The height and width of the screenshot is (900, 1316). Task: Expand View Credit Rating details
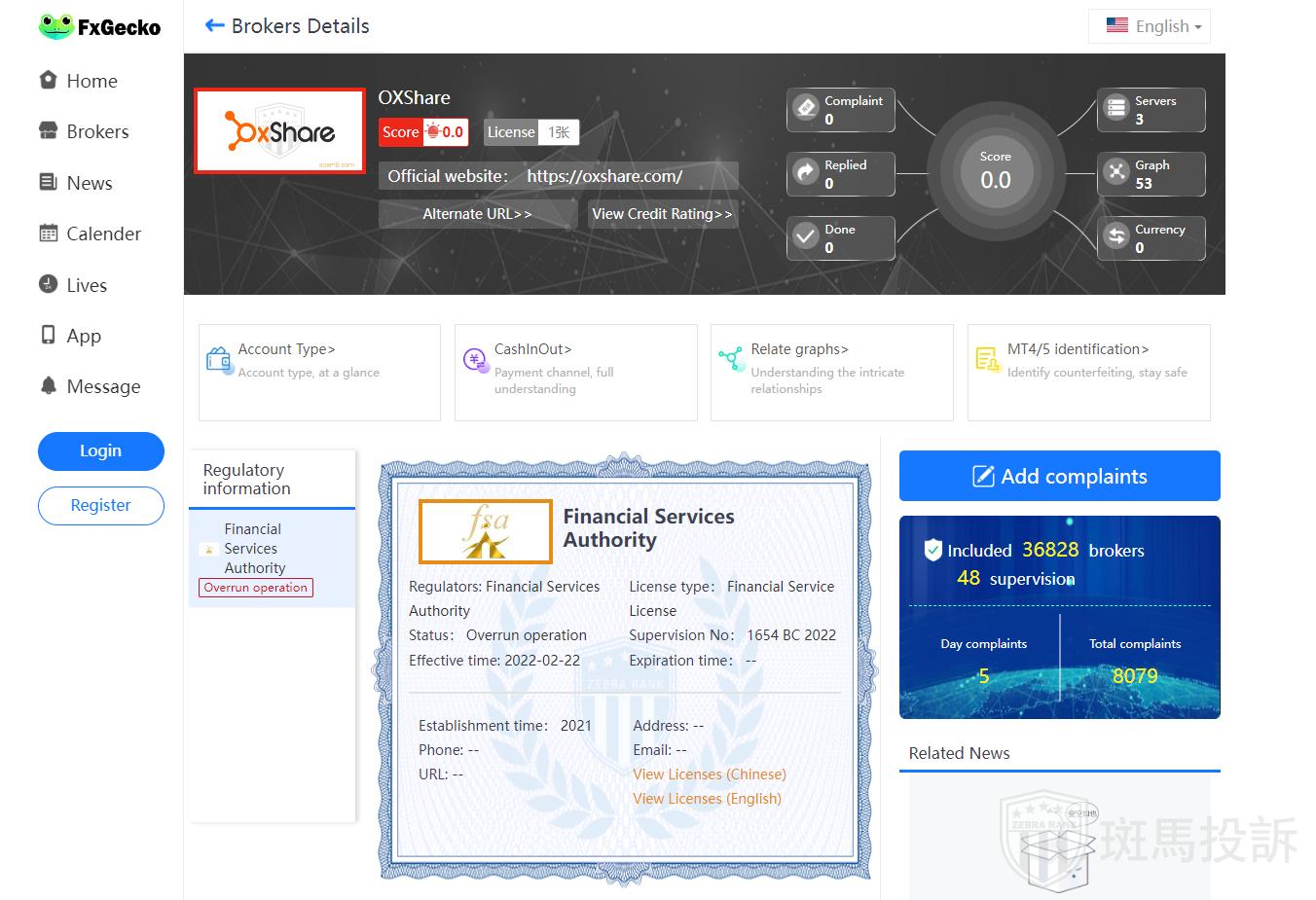tap(662, 214)
